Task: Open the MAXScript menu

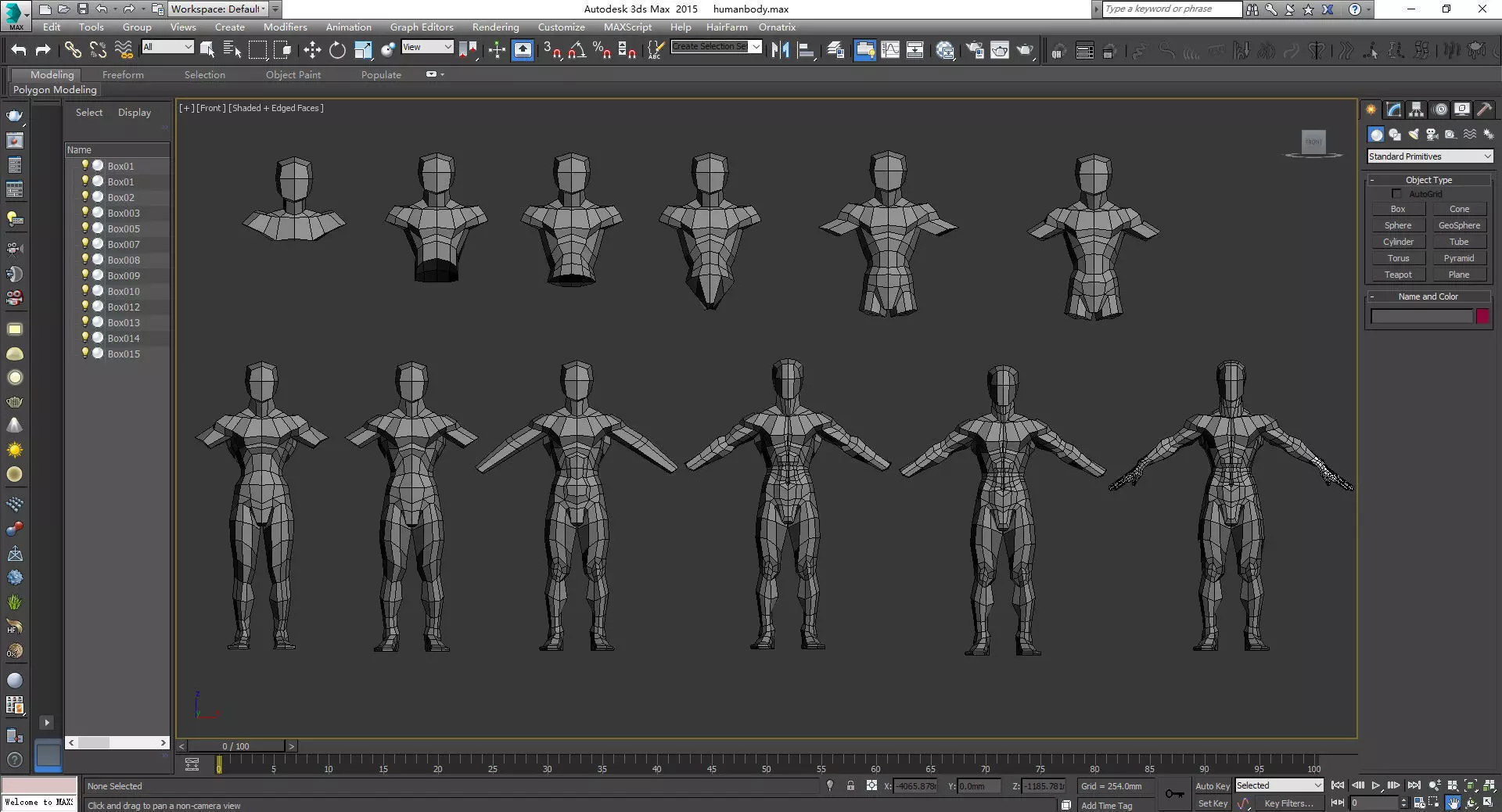Action: (627, 27)
